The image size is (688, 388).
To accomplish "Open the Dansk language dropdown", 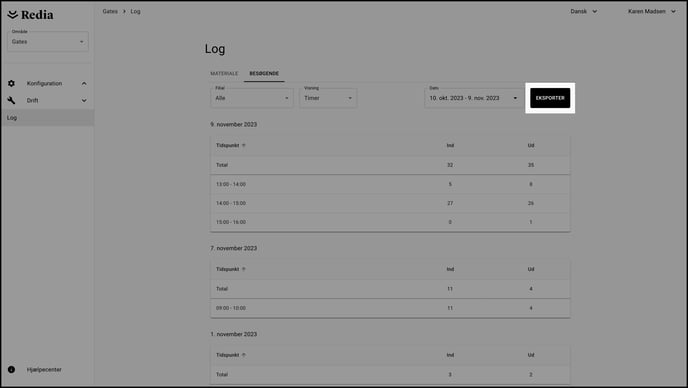I will 584,11.
